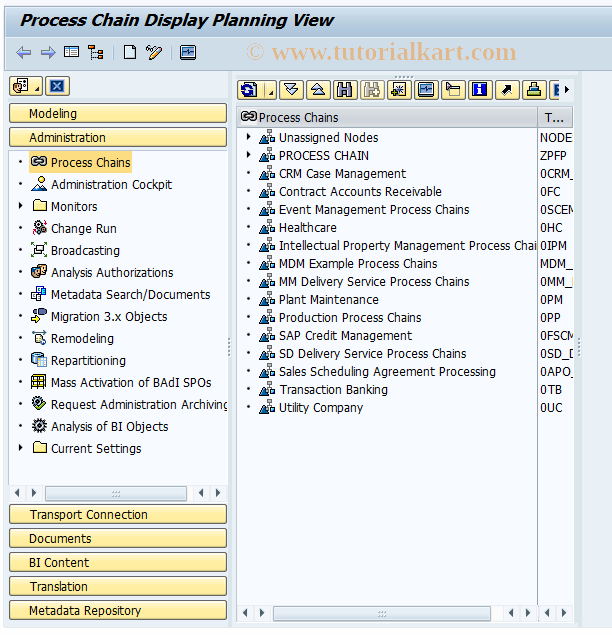
Task: Click the log view monitor icon in tree toolbar
Action: (x=426, y=90)
